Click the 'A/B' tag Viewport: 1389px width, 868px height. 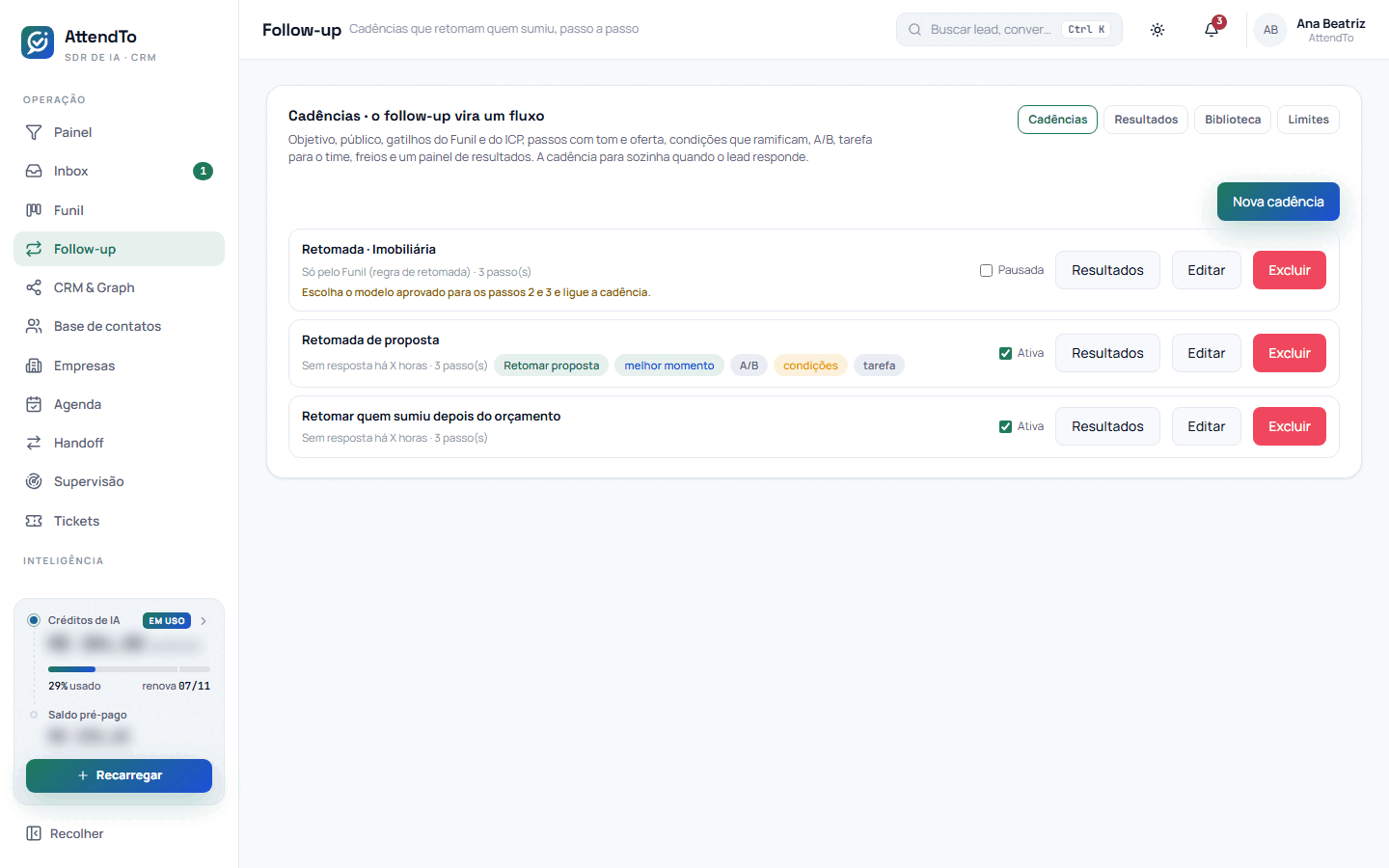[749, 366]
